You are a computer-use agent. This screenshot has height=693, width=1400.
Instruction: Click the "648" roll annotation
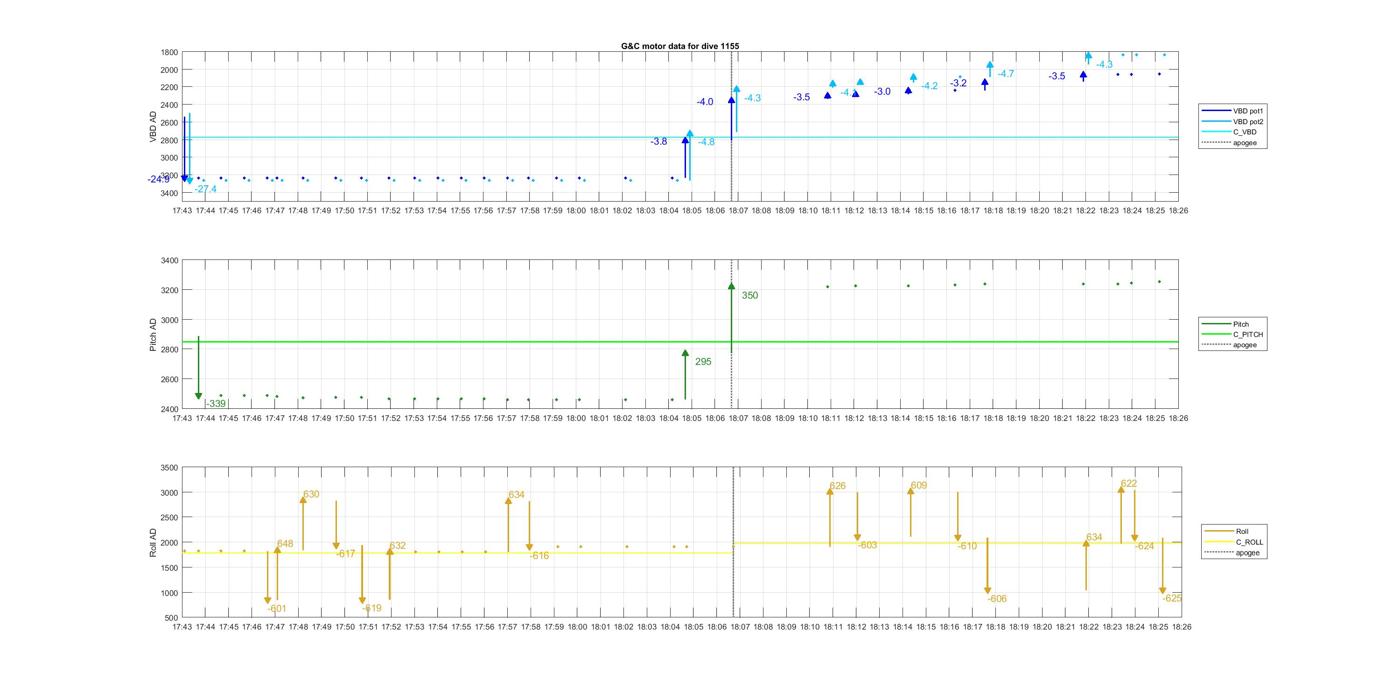pos(285,544)
